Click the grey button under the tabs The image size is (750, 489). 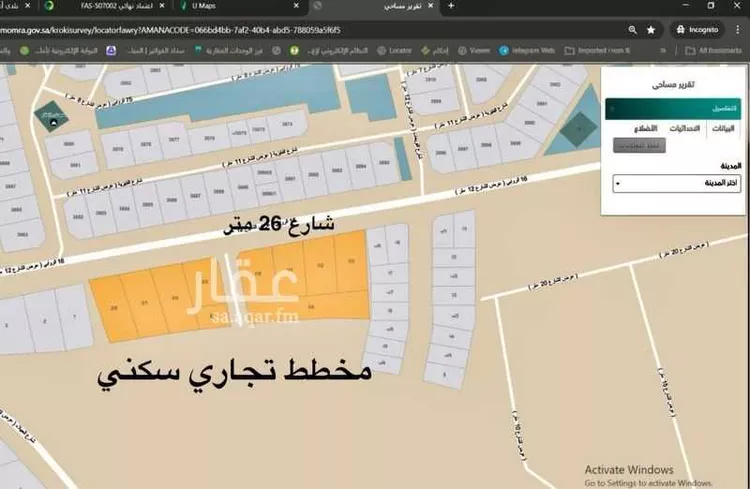[639, 145]
